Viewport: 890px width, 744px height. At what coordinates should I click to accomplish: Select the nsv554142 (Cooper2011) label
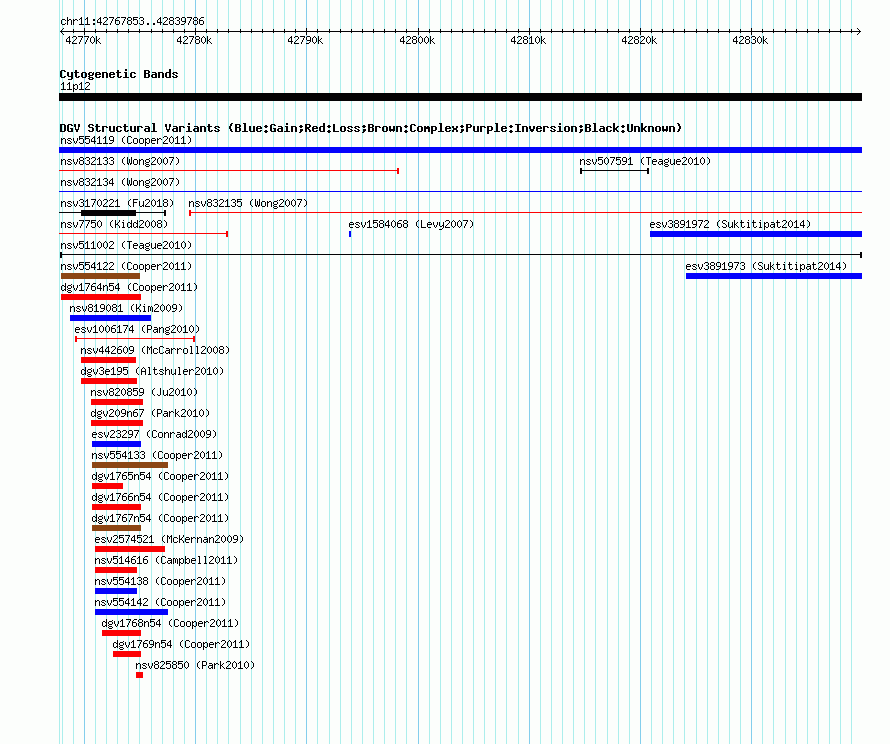coord(160,602)
